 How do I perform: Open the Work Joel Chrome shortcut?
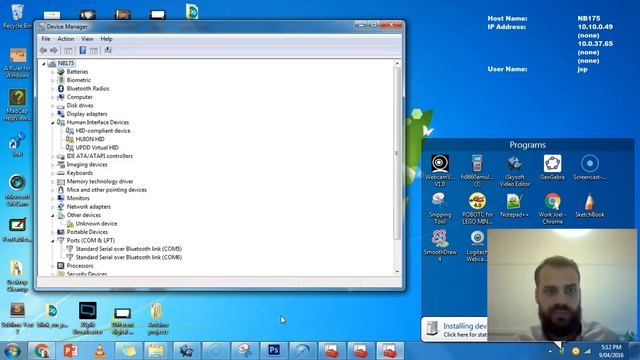click(x=552, y=208)
